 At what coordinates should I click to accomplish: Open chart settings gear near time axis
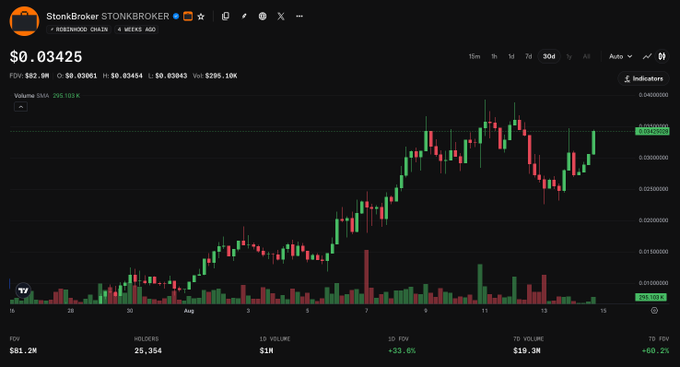[x=654, y=311]
